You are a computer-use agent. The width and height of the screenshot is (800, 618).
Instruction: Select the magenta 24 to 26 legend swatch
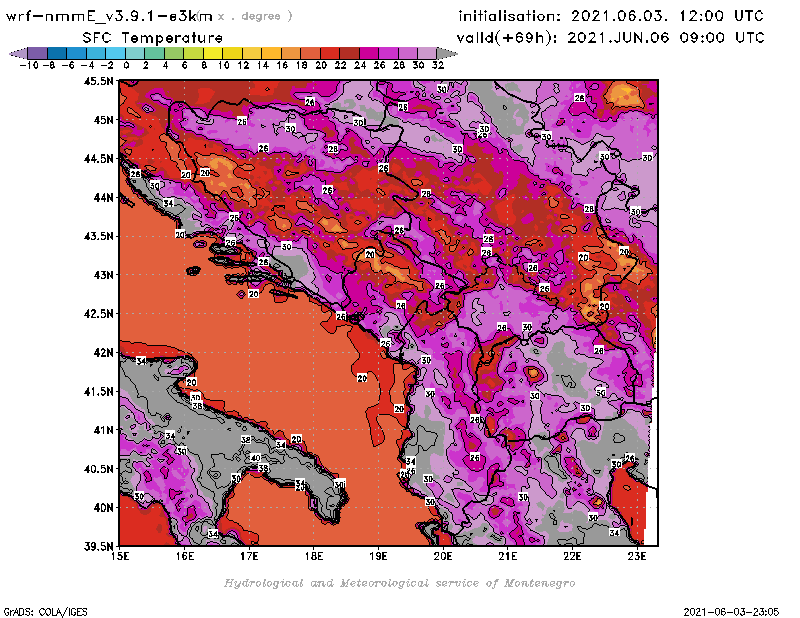tap(369, 53)
